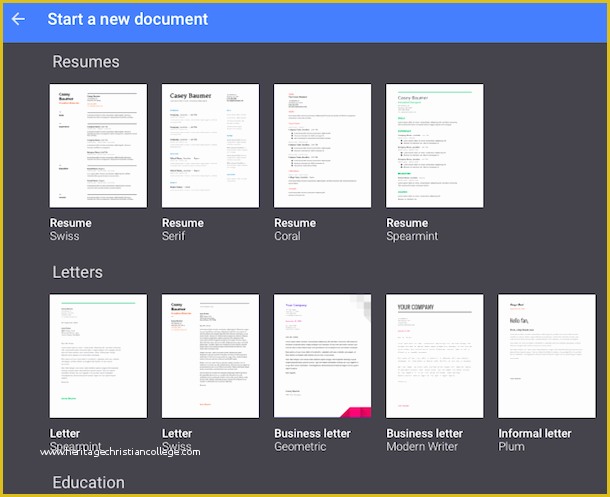The height and width of the screenshot is (497, 610).
Task: Click the 'Business letter Modern Writer' caption text
Action: click(424, 440)
